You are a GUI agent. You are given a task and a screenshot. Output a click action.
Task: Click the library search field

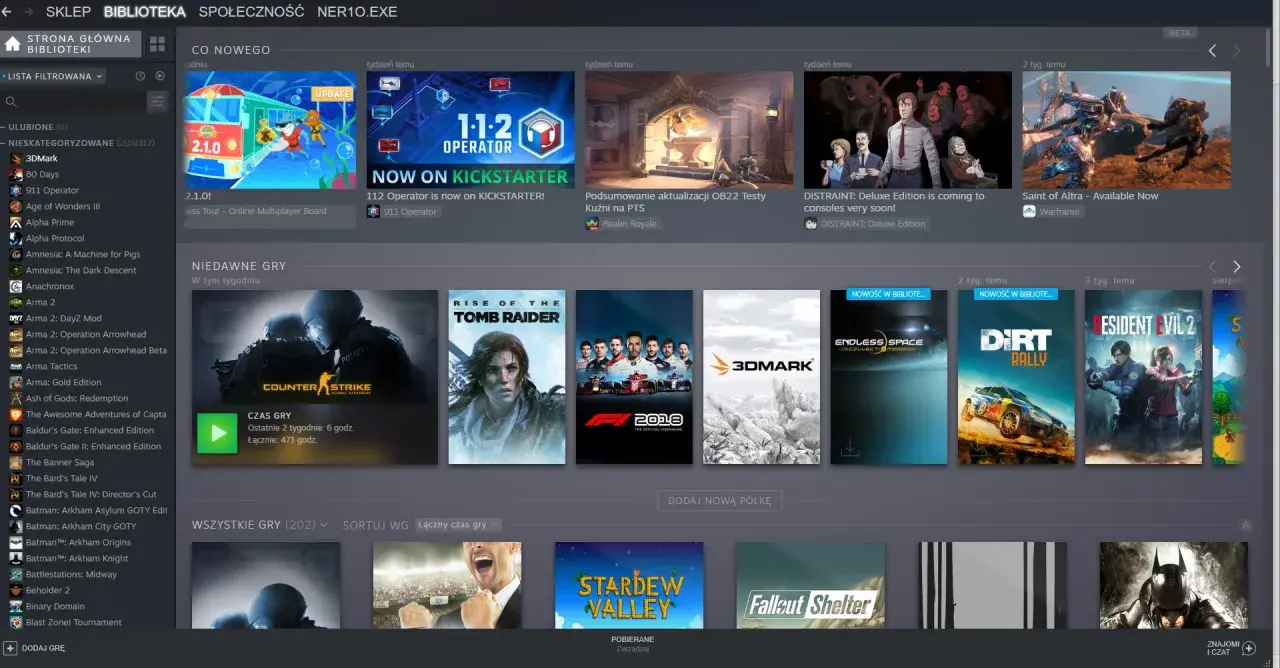point(73,101)
